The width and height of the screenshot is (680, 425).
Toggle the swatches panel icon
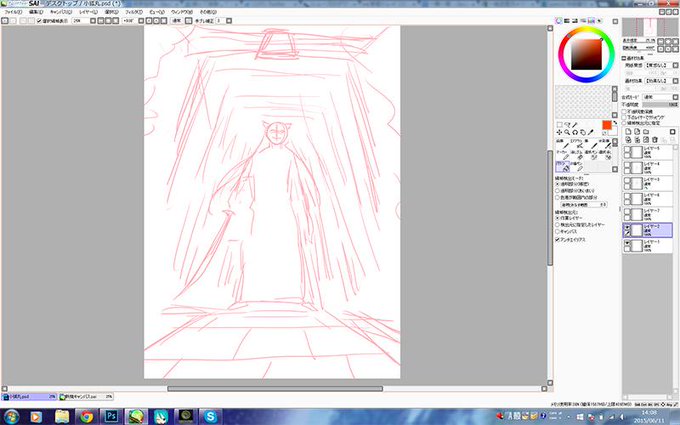pyautogui.click(x=591, y=21)
